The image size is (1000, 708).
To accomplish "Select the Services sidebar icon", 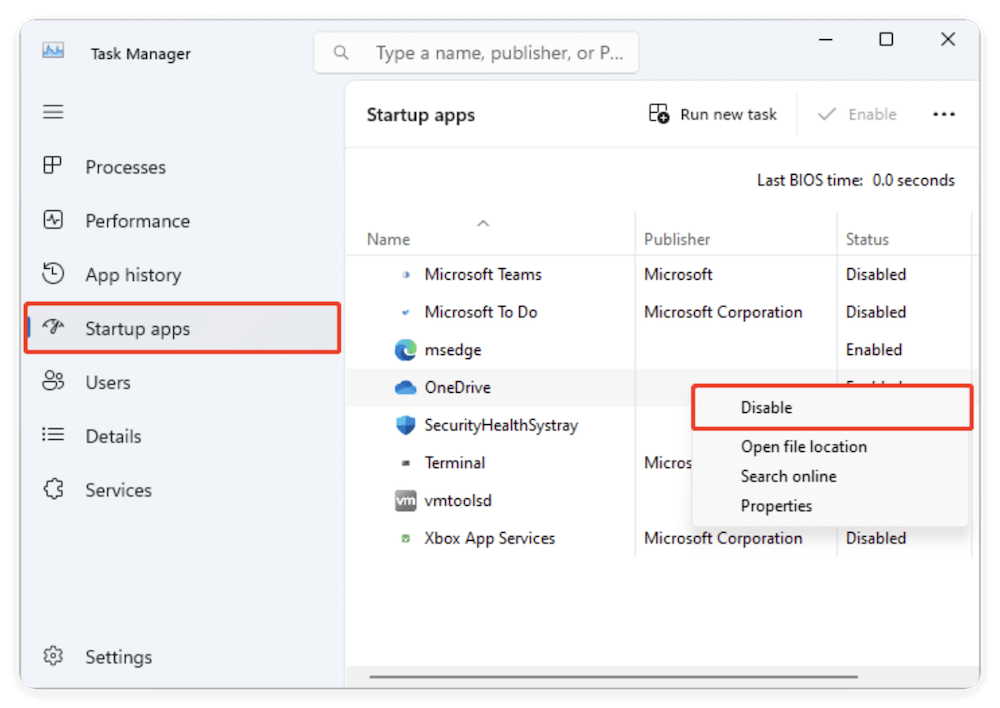I will coord(53,490).
